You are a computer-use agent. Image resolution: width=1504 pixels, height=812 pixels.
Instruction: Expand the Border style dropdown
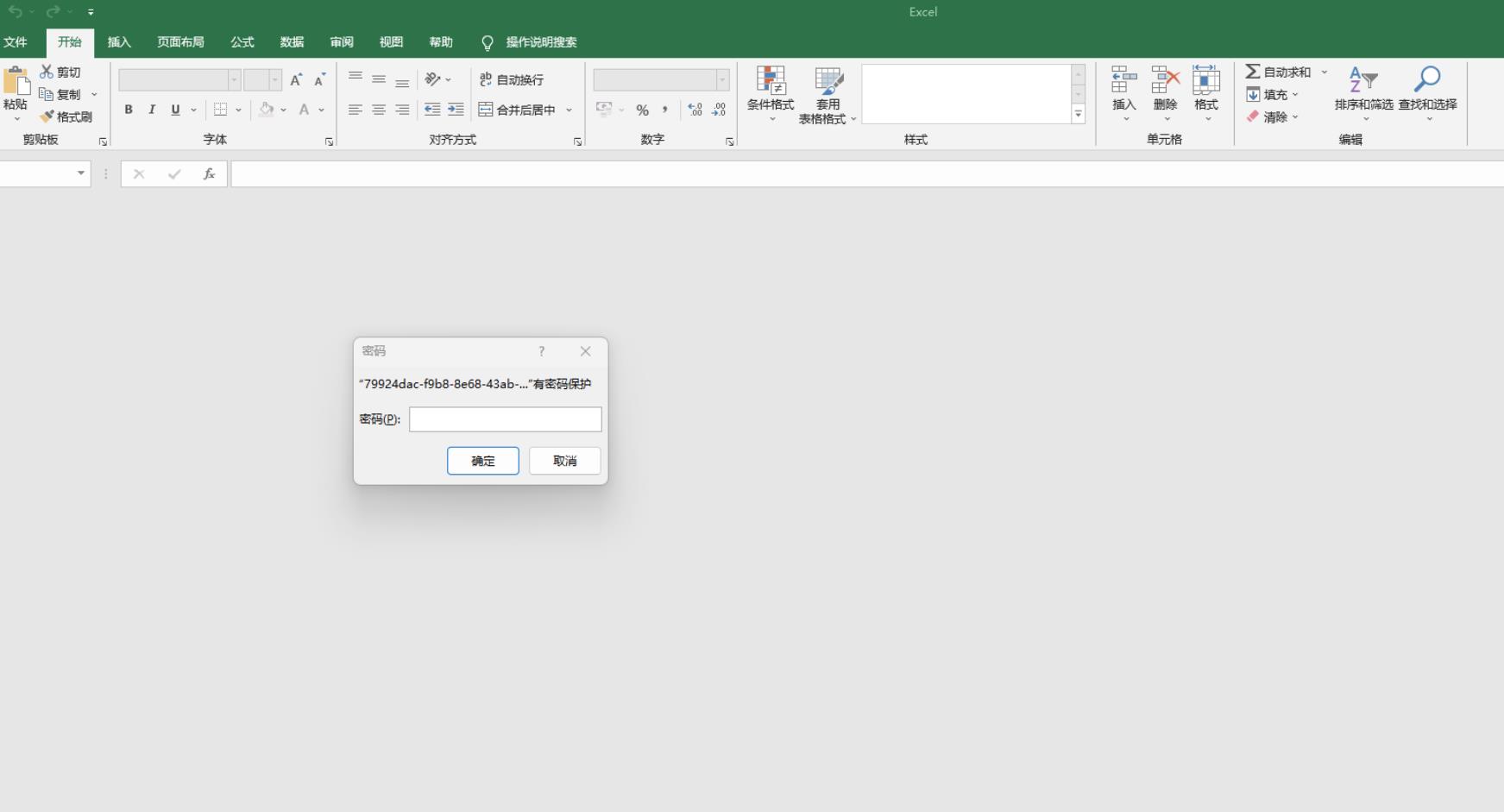point(237,110)
